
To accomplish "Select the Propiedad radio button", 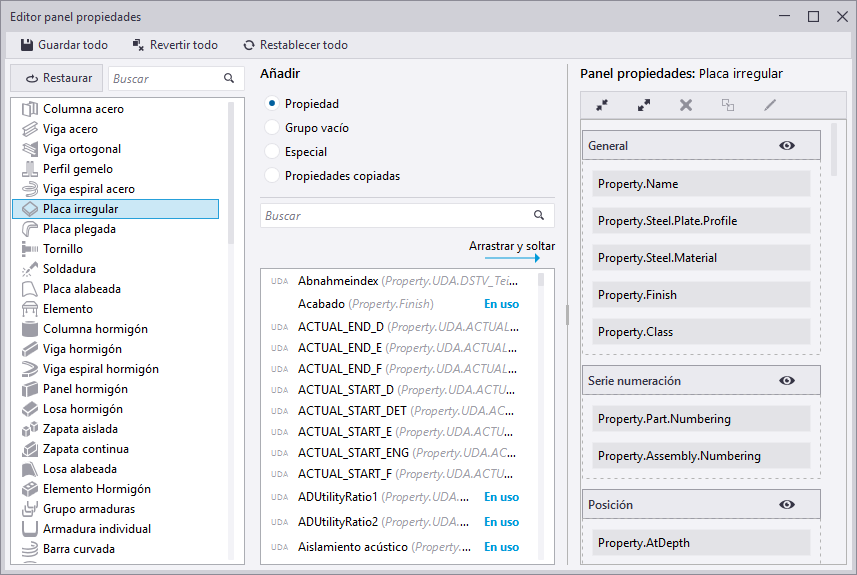I will point(272,104).
